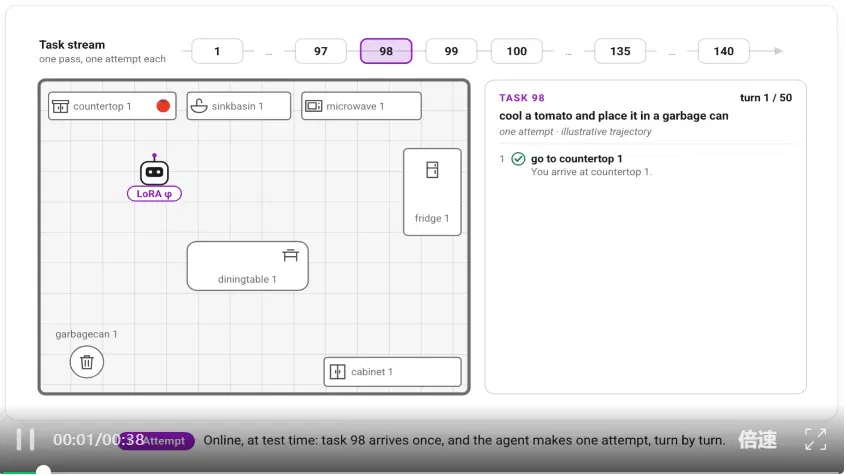Click the red tomato on countertop 1
The image size is (846, 475).
tap(163, 106)
